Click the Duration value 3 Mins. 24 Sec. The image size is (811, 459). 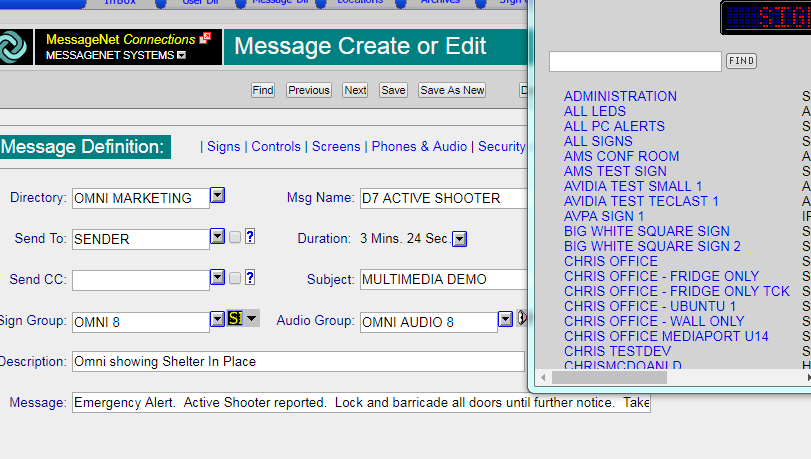(404, 239)
